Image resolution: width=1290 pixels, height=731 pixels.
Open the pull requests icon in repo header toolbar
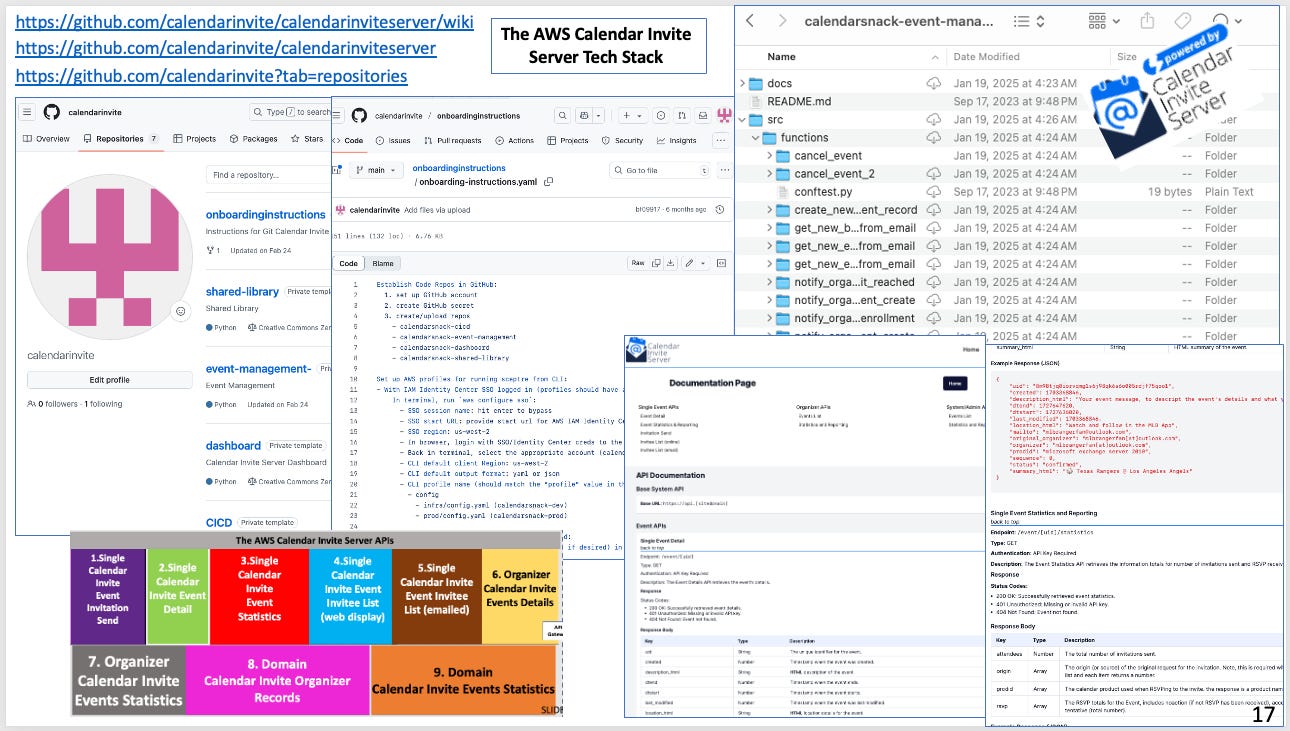pos(682,116)
